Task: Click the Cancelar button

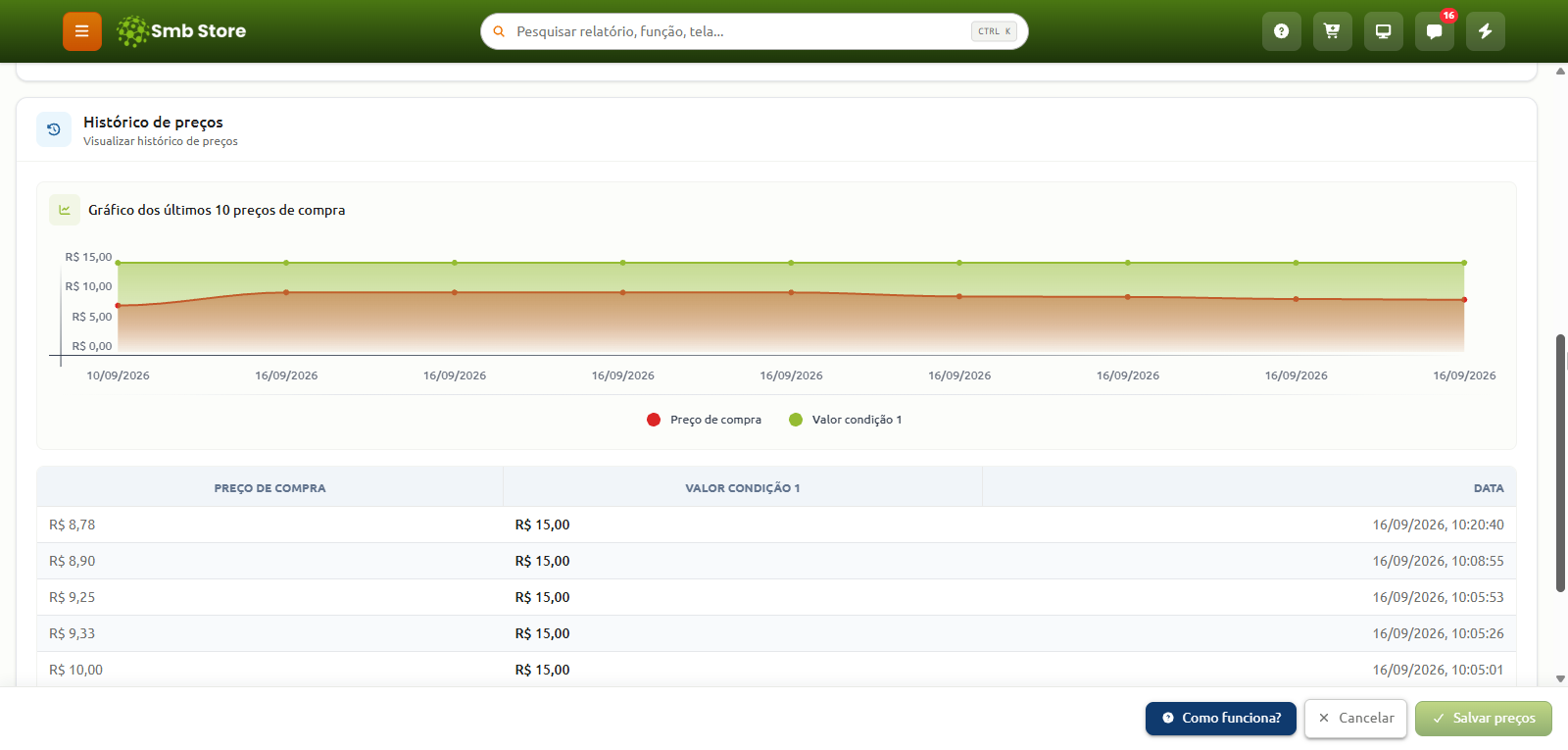Action: coord(1355,718)
